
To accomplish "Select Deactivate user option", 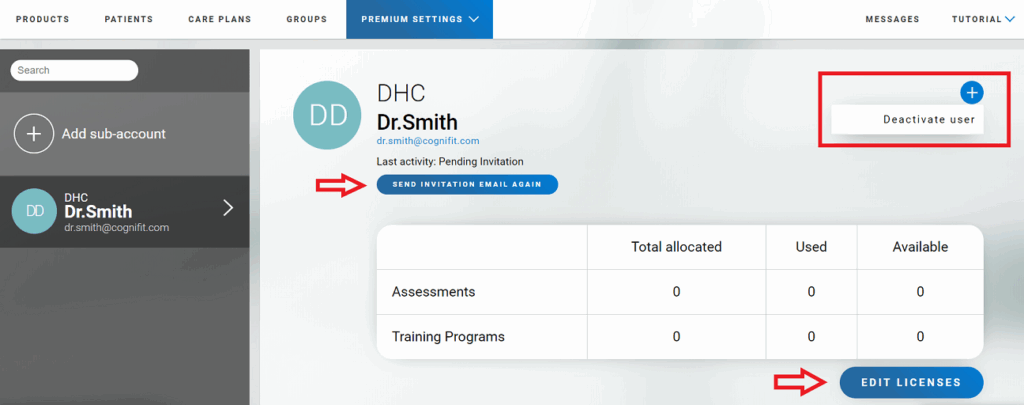I will (x=928, y=120).
